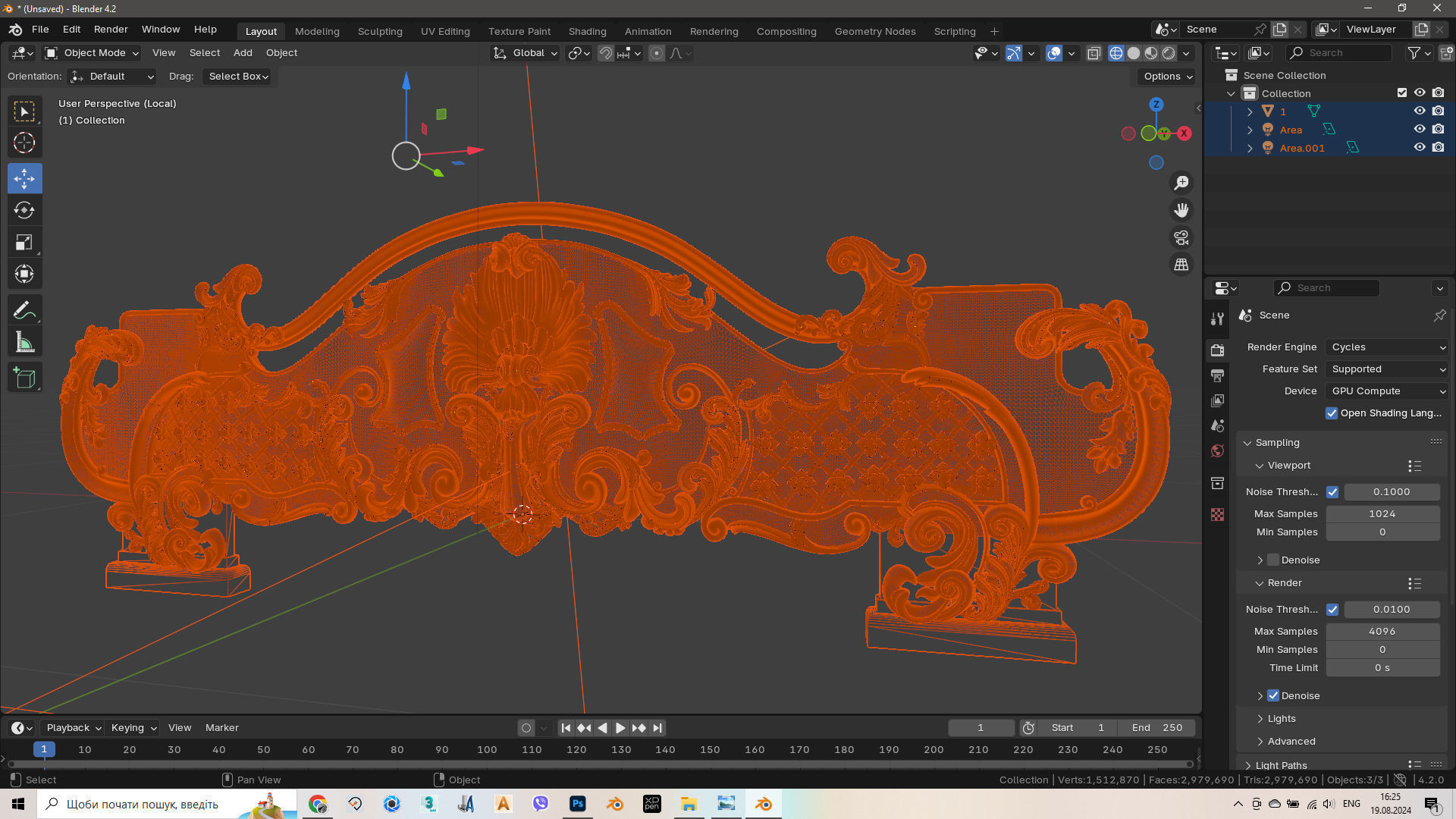Toggle Viewport Noise Threshold checkbox
The image size is (1456, 819).
pyautogui.click(x=1332, y=492)
